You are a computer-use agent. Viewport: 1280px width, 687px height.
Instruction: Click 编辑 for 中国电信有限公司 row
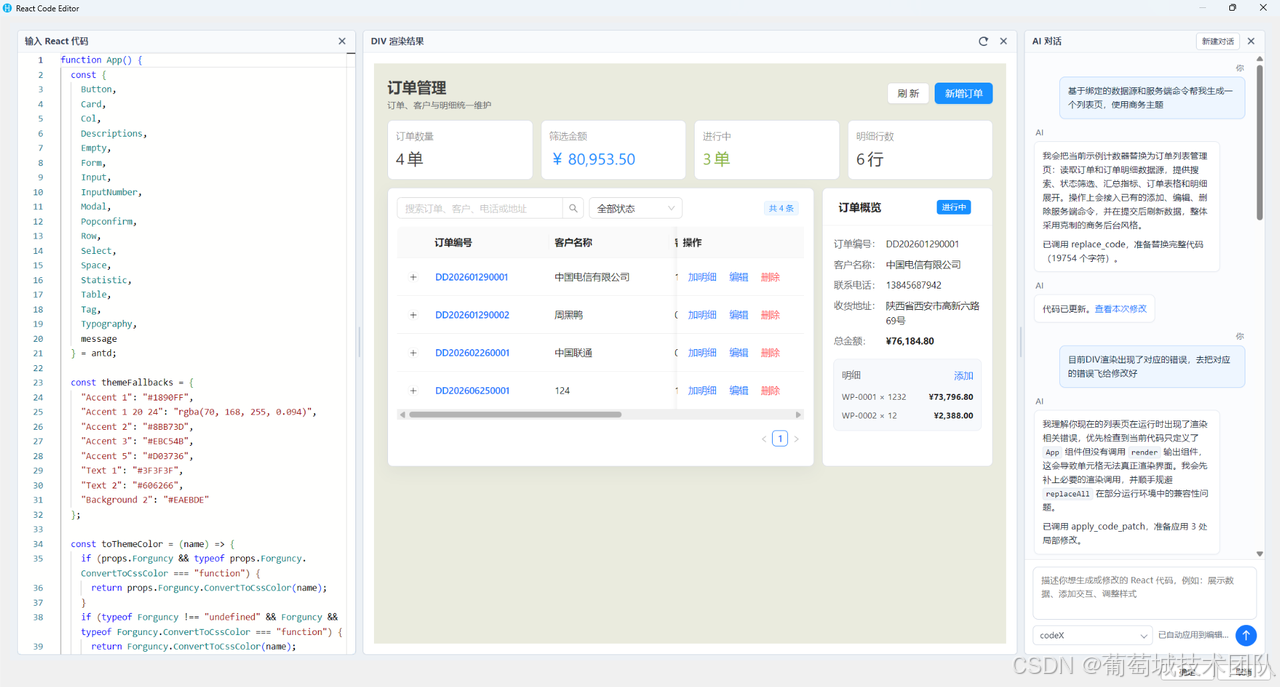click(739, 277)
